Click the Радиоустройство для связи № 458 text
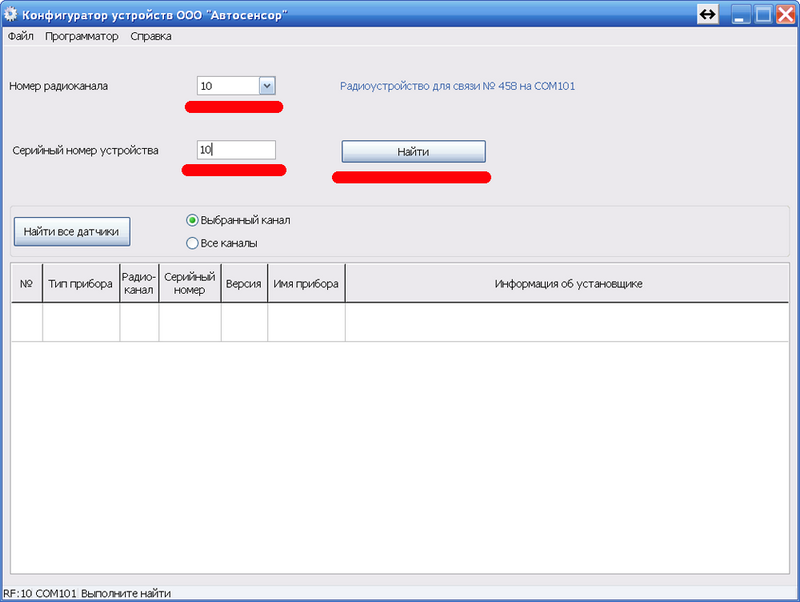 point(457,86)
